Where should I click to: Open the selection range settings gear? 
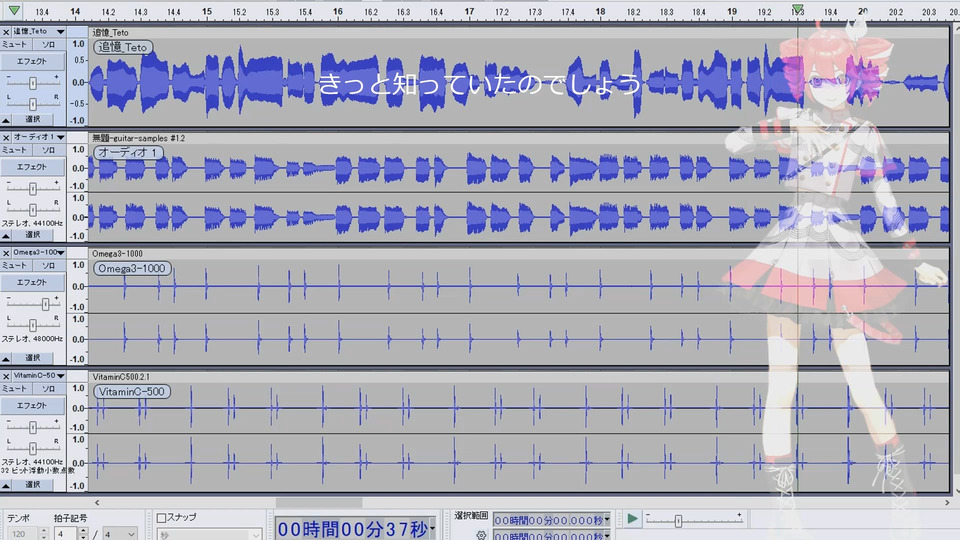click(481, 535)
